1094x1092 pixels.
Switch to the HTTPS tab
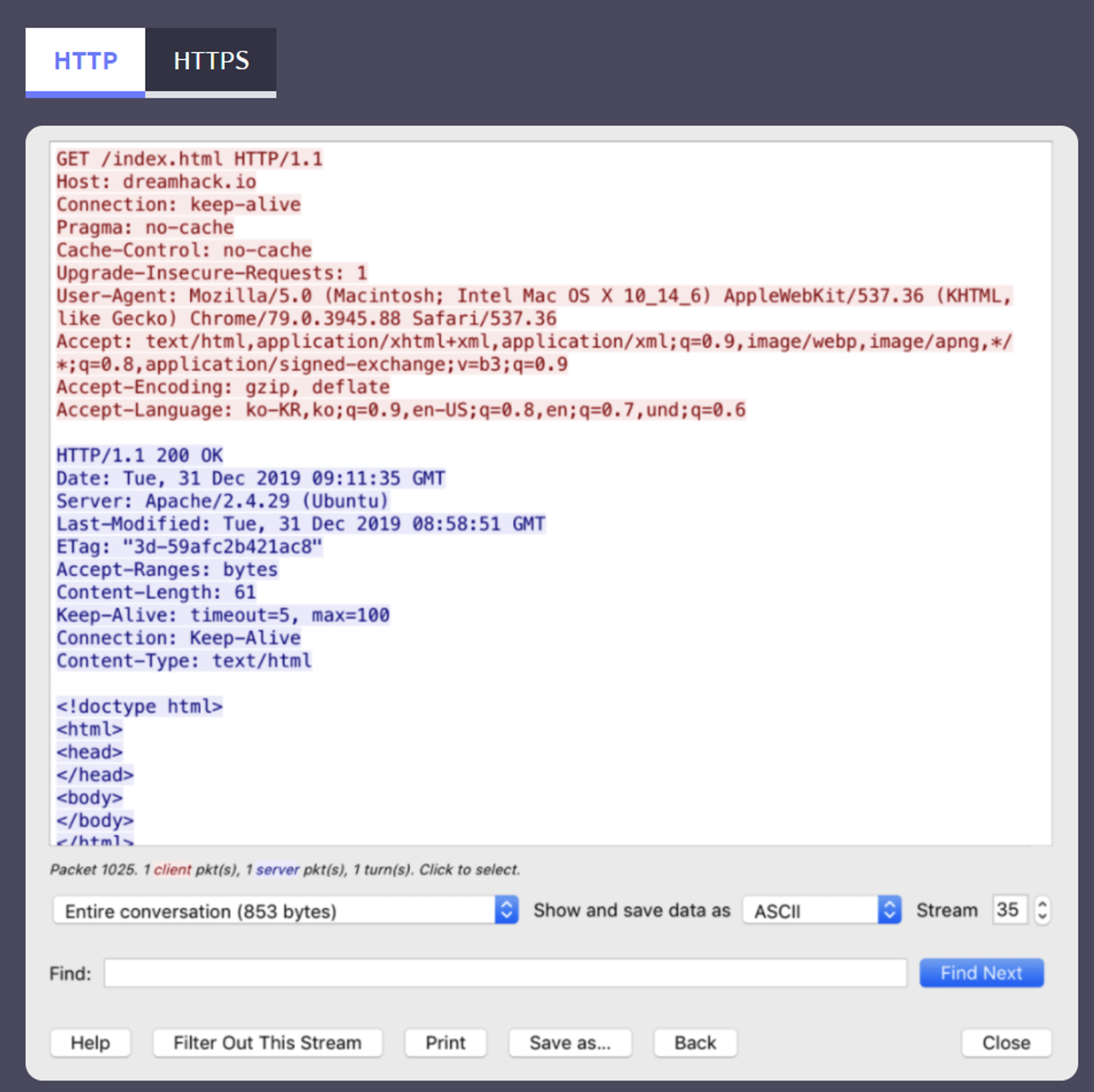[211, 61]
